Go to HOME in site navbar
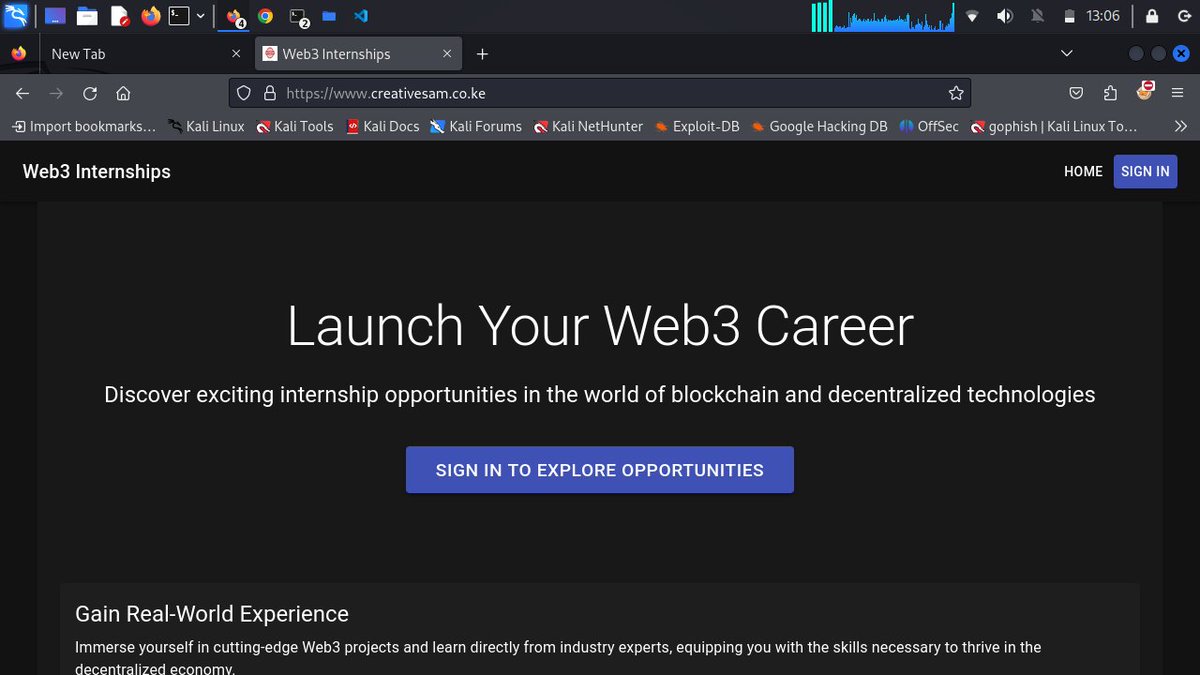The height and width of the screenshot is (675, 1200). [x=1083, y=171]
